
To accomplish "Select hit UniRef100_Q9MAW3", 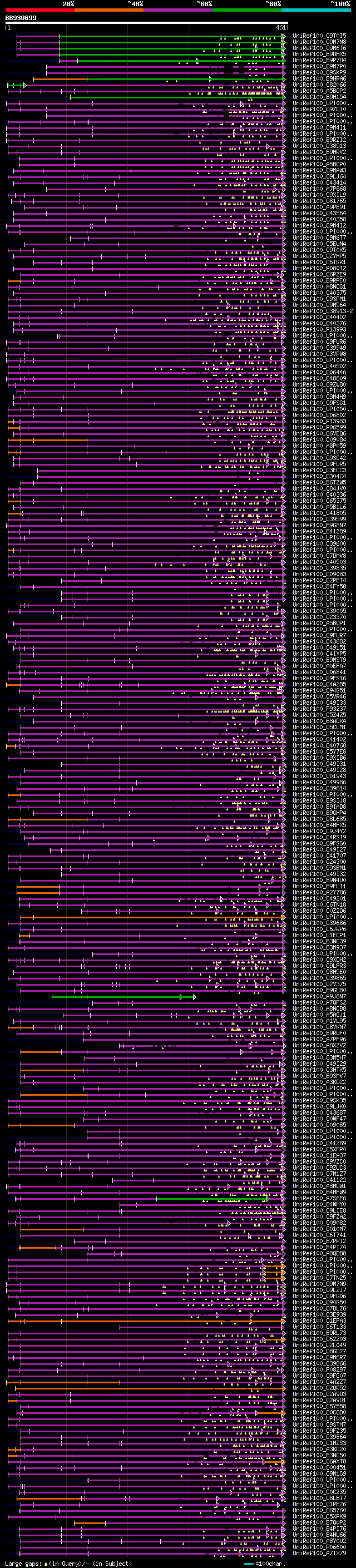I will (x=319, y=170).
